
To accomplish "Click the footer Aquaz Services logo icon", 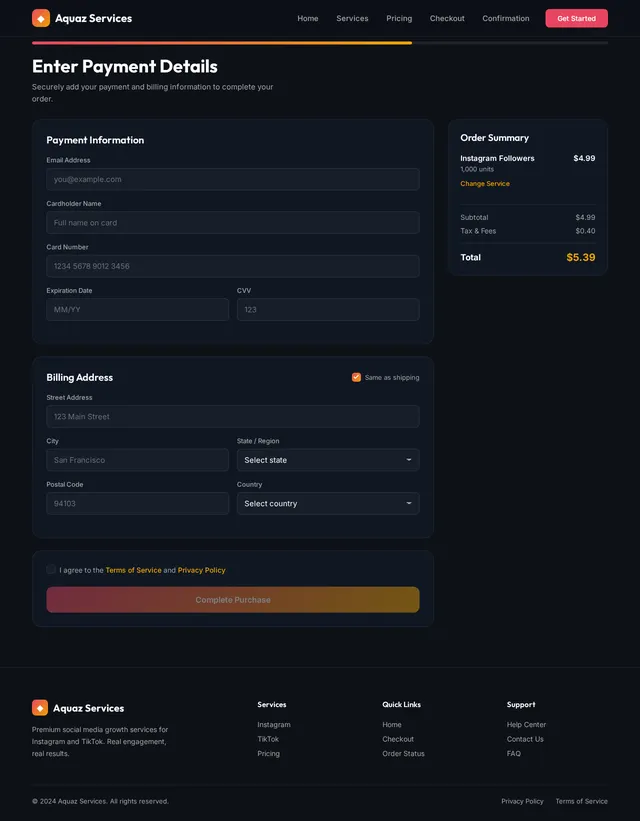I will 40,708.
